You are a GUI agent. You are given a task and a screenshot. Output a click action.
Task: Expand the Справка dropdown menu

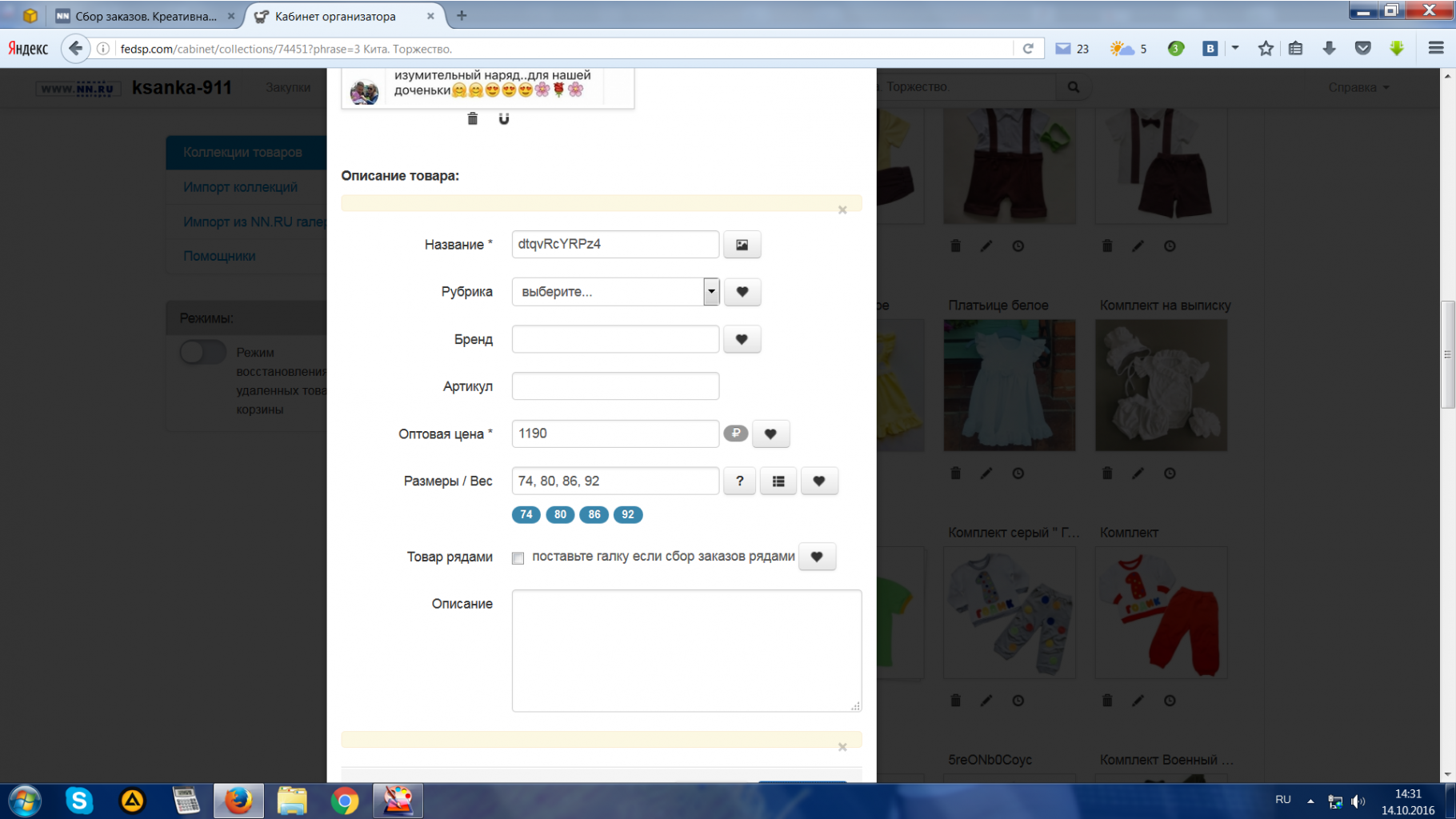tap(1358, 87)
